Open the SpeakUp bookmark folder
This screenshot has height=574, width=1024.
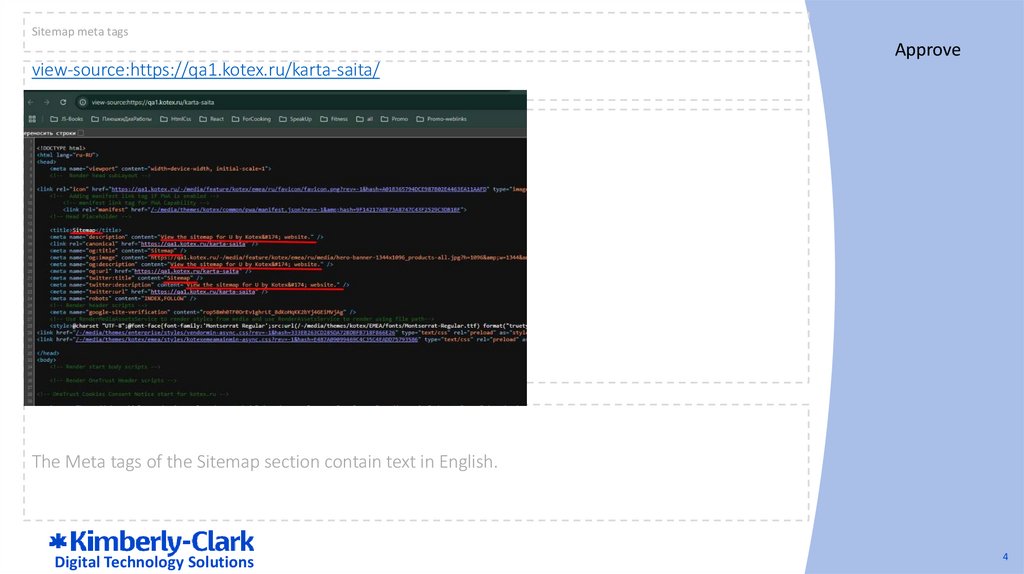coord(295,119)
